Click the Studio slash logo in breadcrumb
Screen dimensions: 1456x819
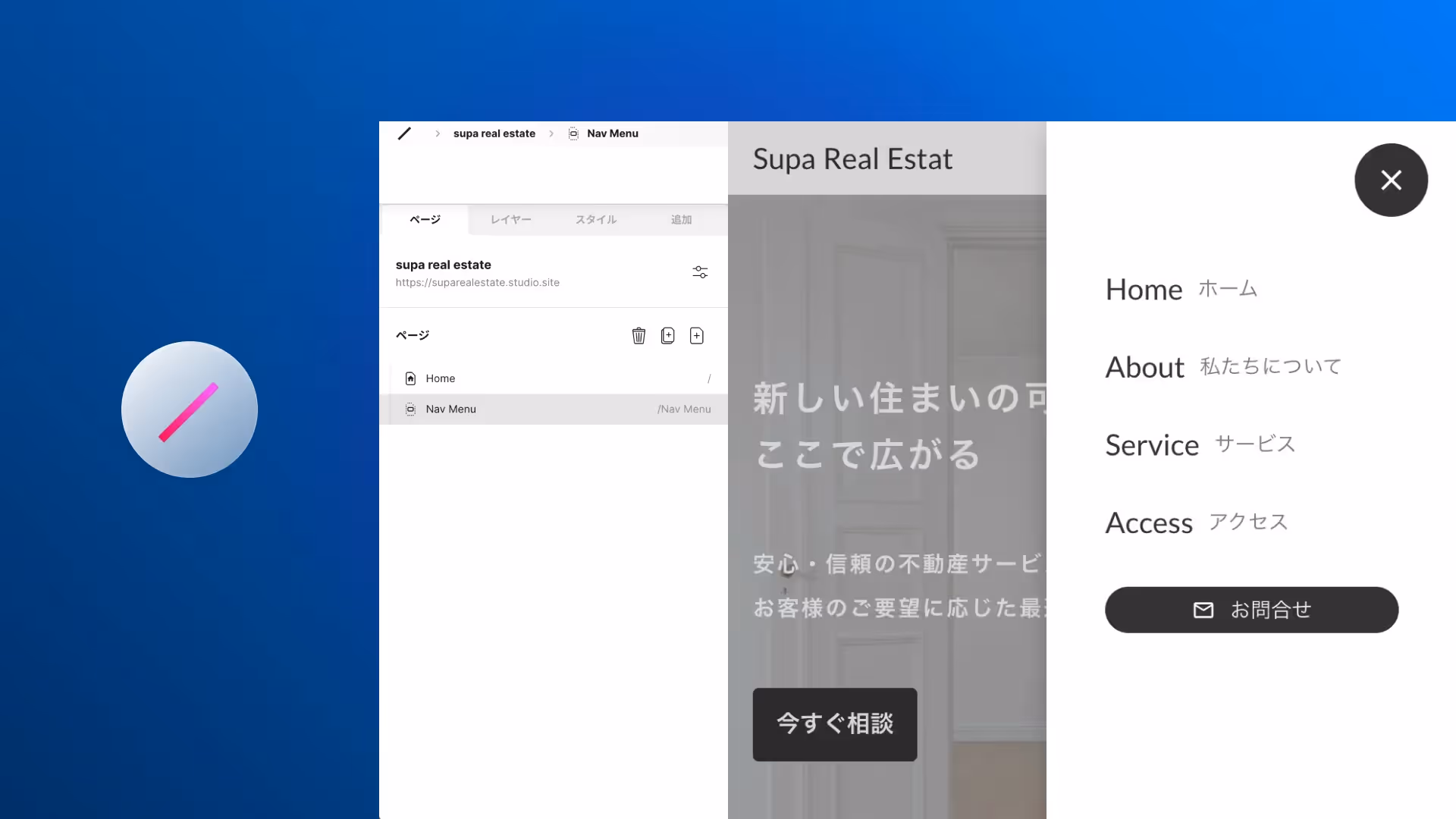point(404,133)
